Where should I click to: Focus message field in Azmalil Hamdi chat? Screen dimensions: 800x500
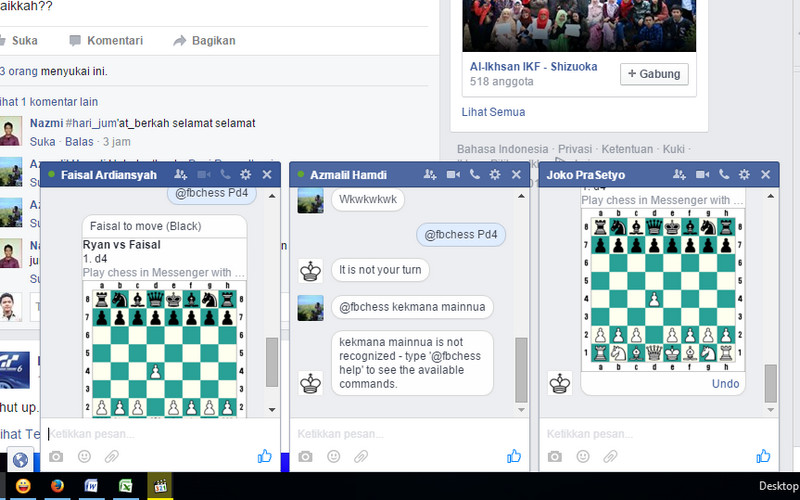click(410, 434)
